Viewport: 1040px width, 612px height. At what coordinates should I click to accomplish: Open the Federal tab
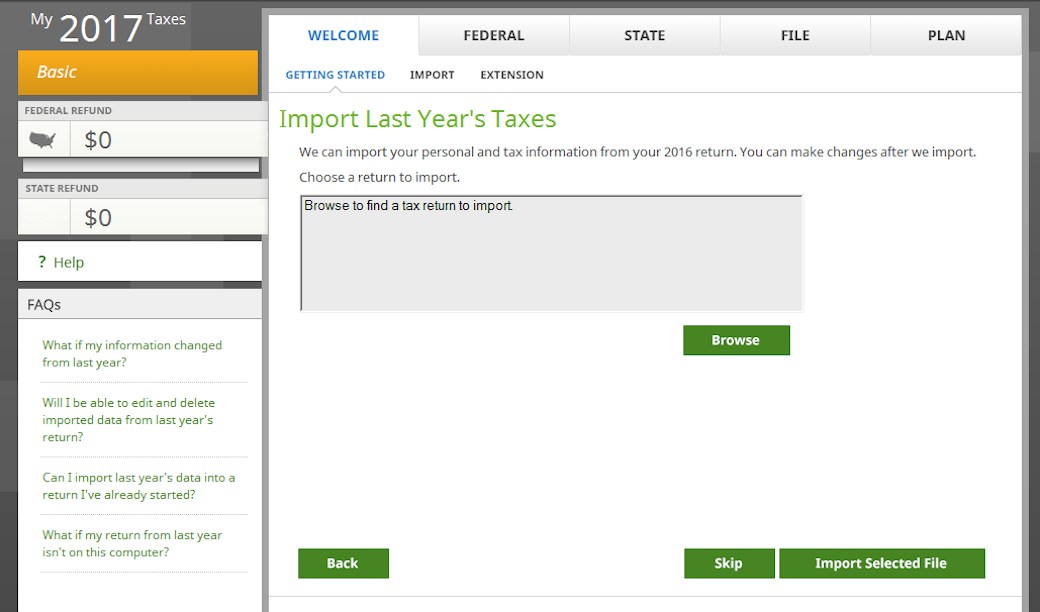[x=493, y=35]
